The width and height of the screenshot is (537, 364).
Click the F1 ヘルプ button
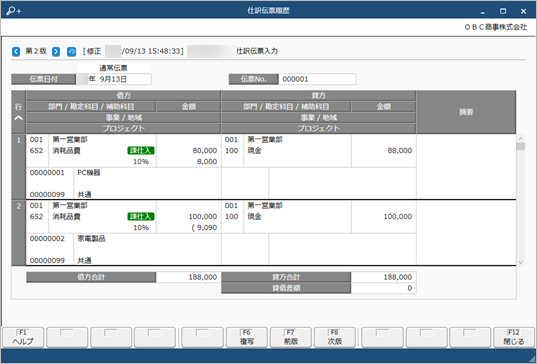tap(23, 337)
